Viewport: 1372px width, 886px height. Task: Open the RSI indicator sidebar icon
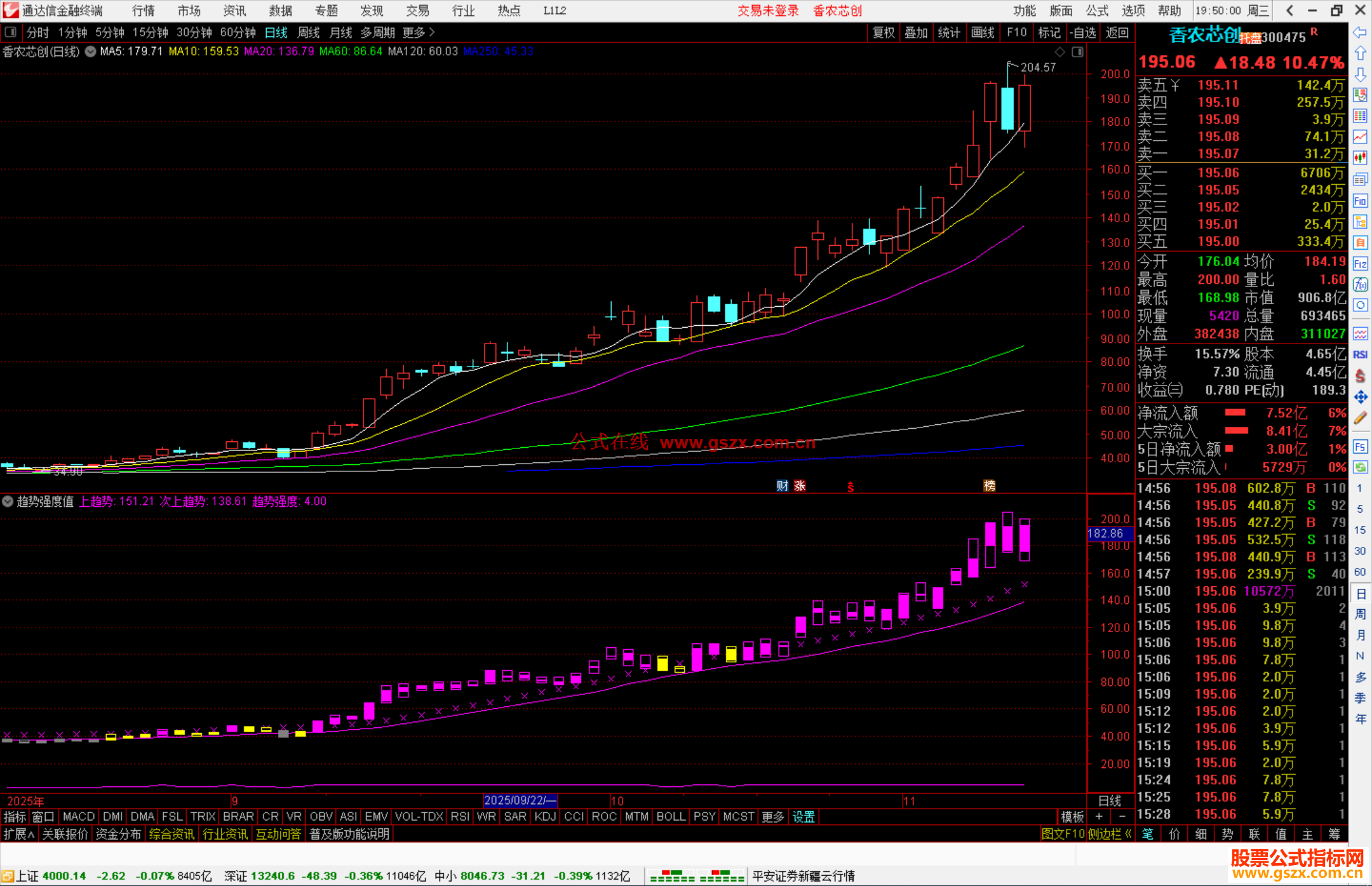1360,354
